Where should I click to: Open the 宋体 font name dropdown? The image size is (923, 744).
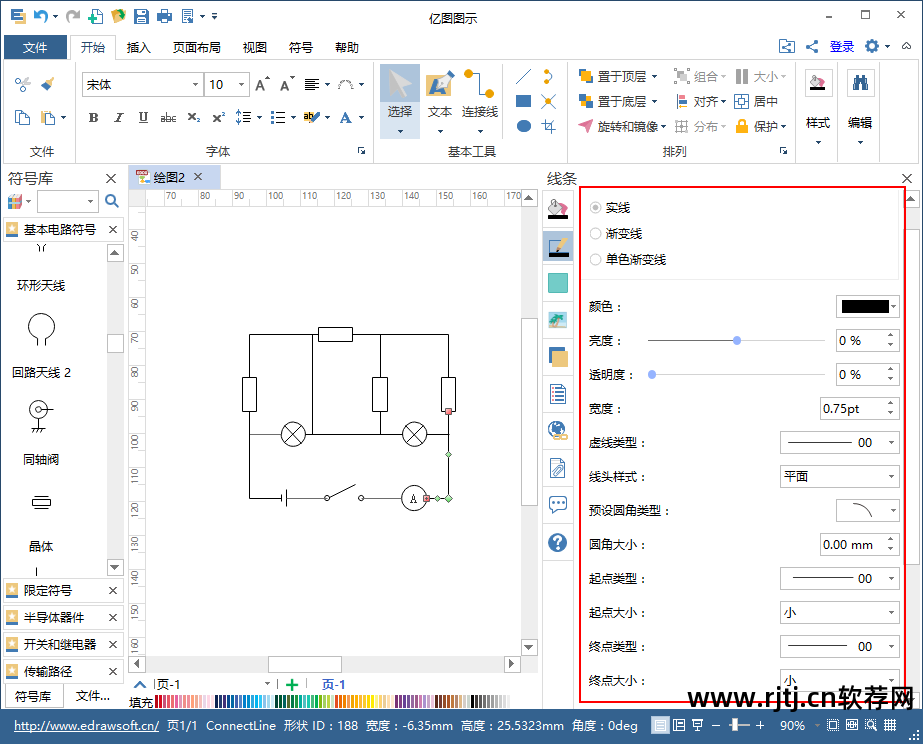coord(142,85)
